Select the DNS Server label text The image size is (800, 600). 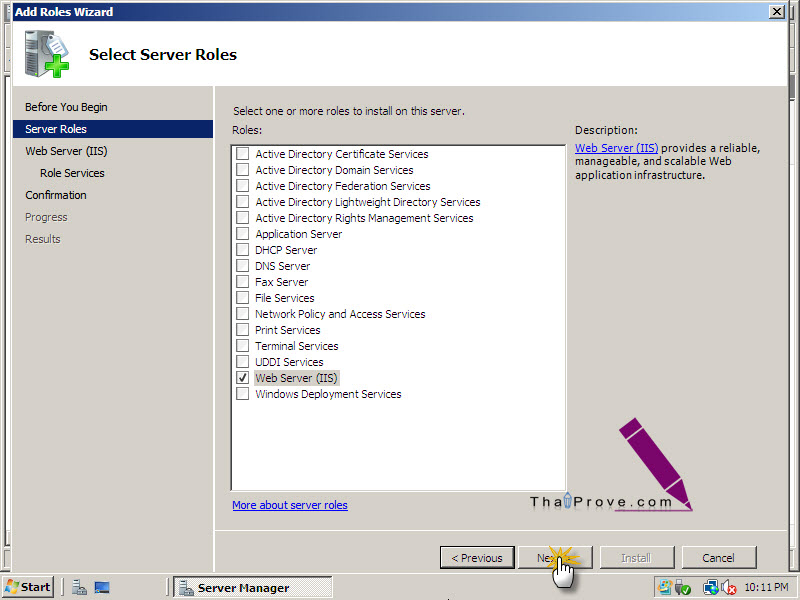[x=283, y=266]
